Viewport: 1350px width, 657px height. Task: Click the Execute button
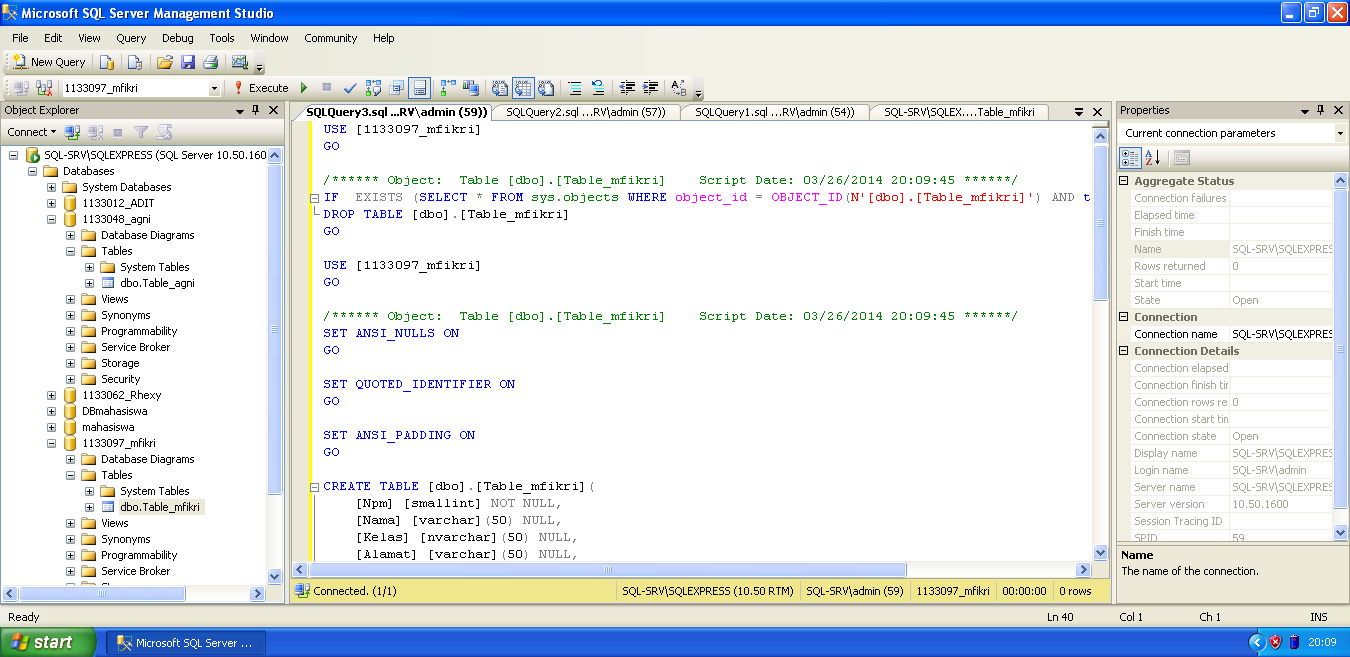[x=259, y=88]
